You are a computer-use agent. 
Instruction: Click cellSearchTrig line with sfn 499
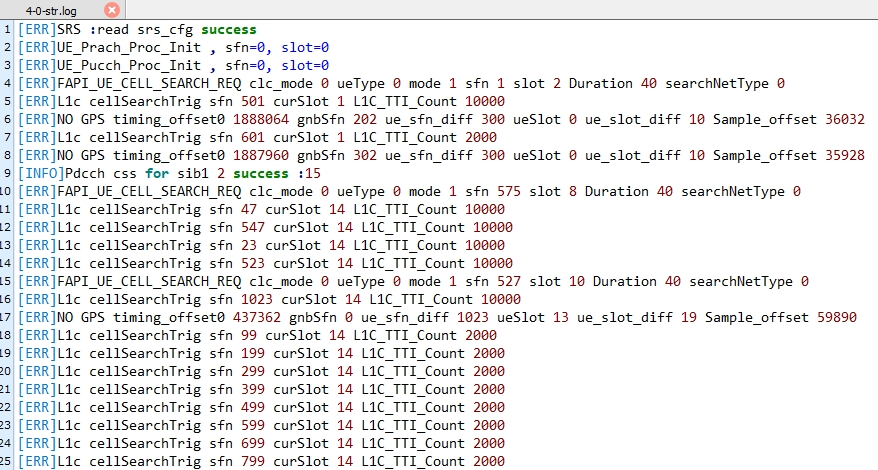(x=261, y=407)
